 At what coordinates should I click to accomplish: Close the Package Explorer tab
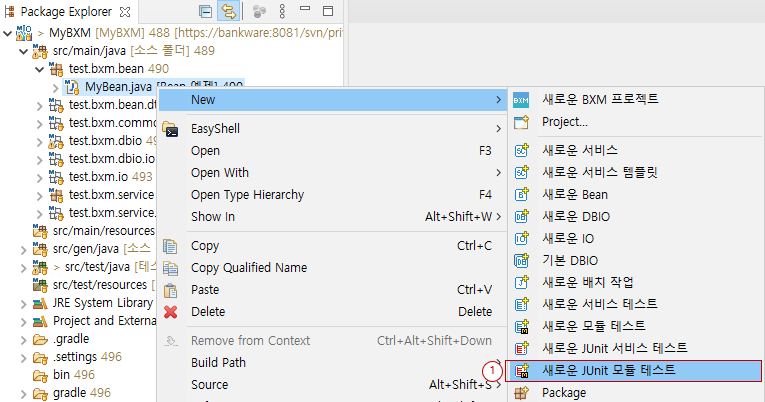125,12
